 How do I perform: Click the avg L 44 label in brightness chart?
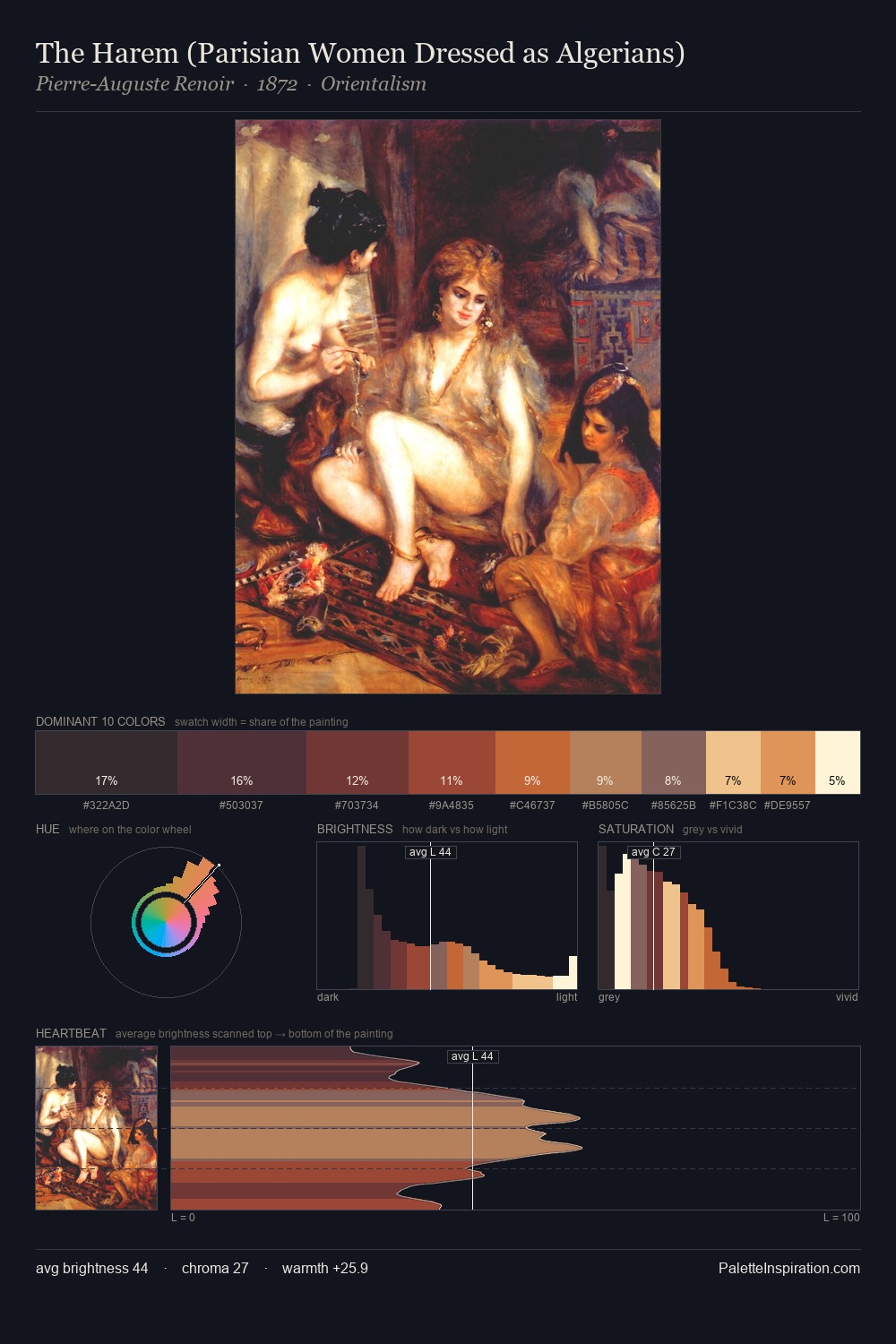[x=430, y=852]
